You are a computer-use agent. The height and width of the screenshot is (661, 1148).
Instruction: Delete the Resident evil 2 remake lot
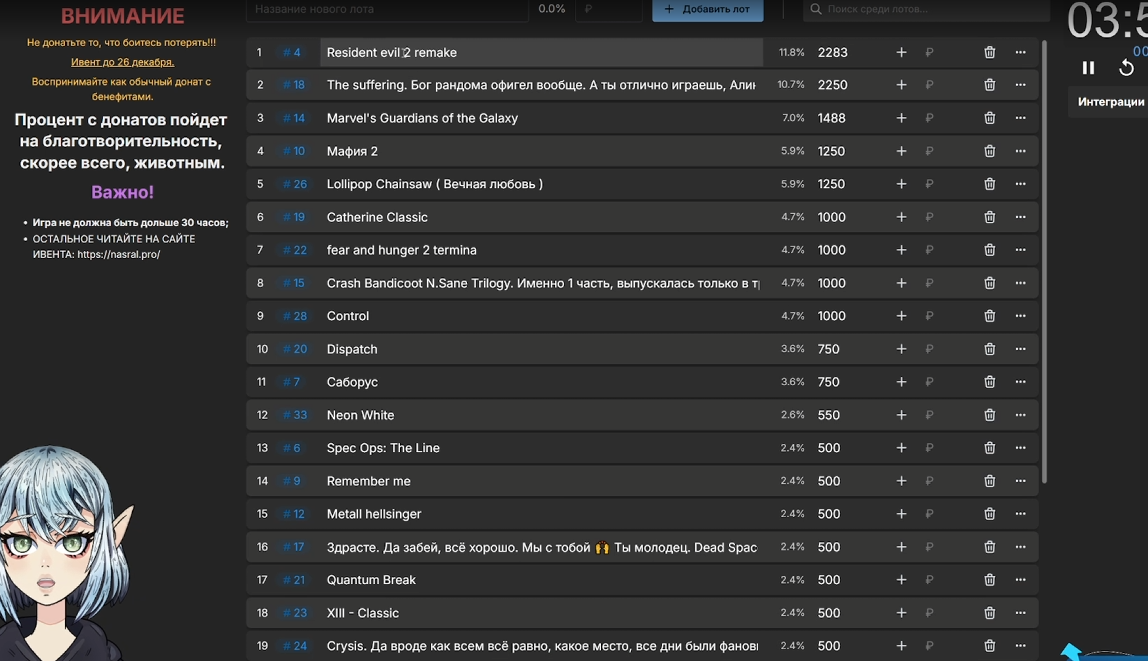989,52
